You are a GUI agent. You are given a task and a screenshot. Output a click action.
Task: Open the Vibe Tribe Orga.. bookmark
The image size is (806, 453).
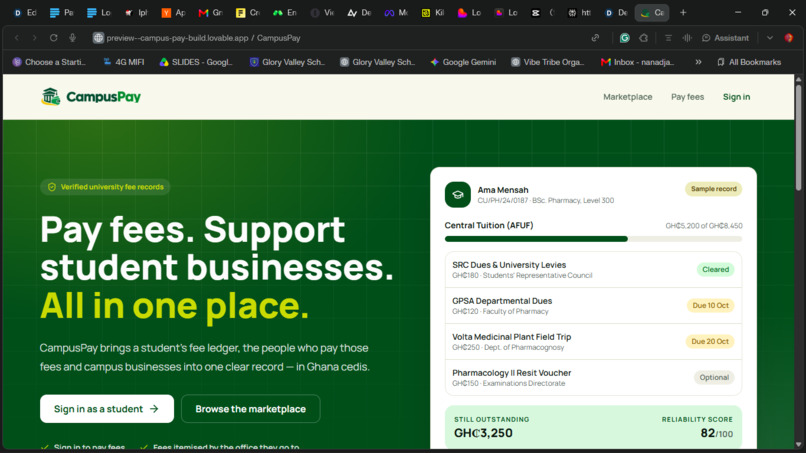(x=547, y=62)
